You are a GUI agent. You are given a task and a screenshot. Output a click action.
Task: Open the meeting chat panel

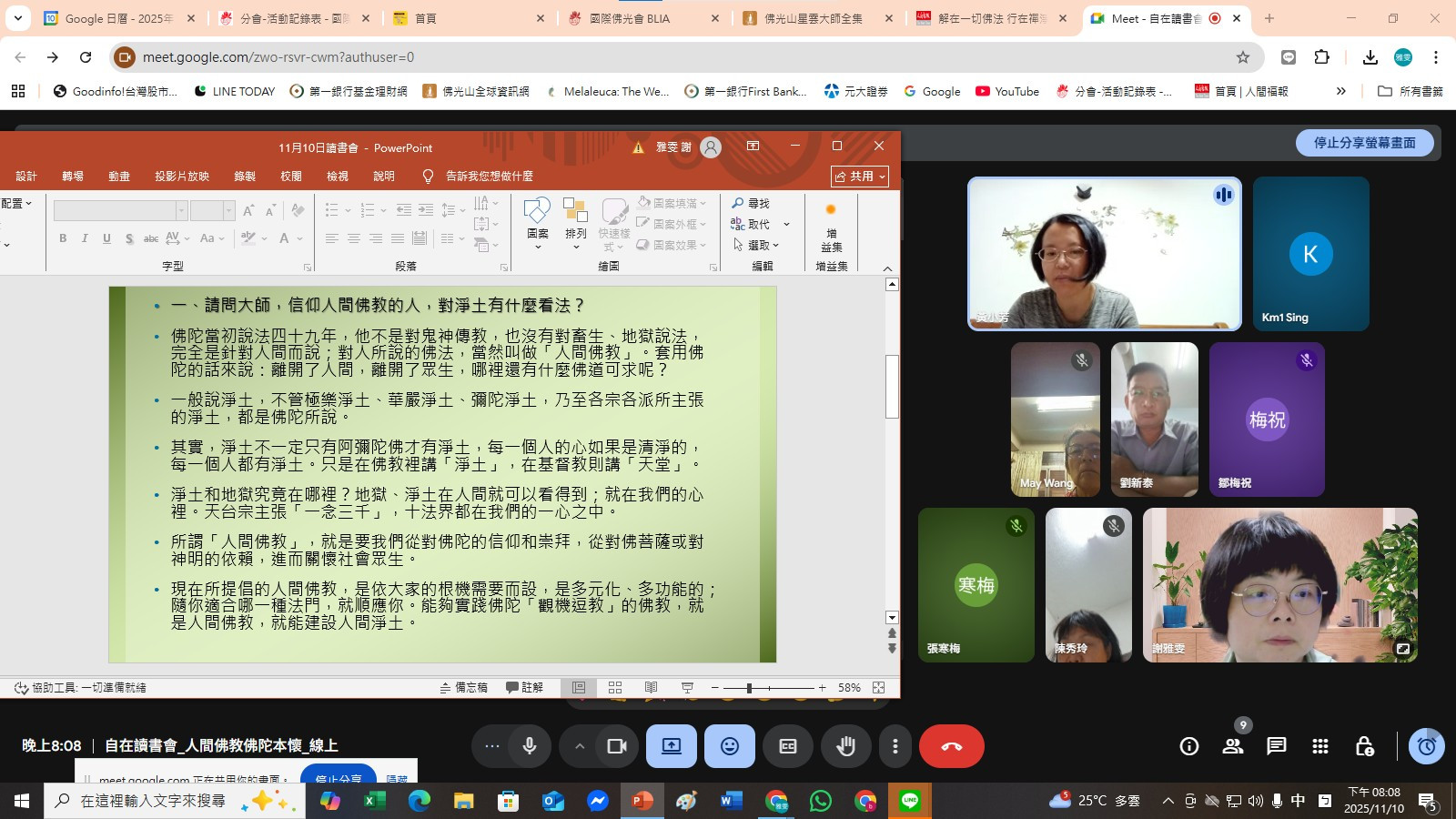(1277, 746)
